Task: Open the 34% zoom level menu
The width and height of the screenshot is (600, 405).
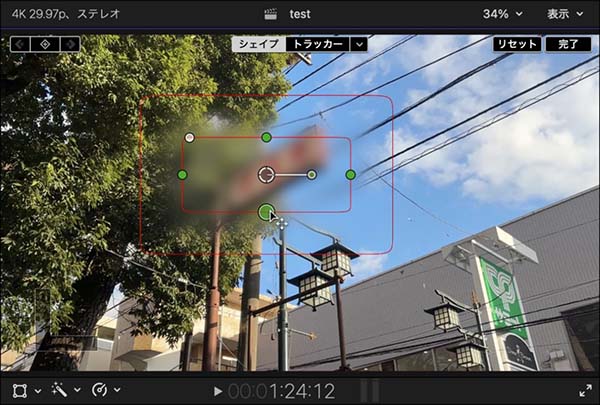Action: pos(502,14)
